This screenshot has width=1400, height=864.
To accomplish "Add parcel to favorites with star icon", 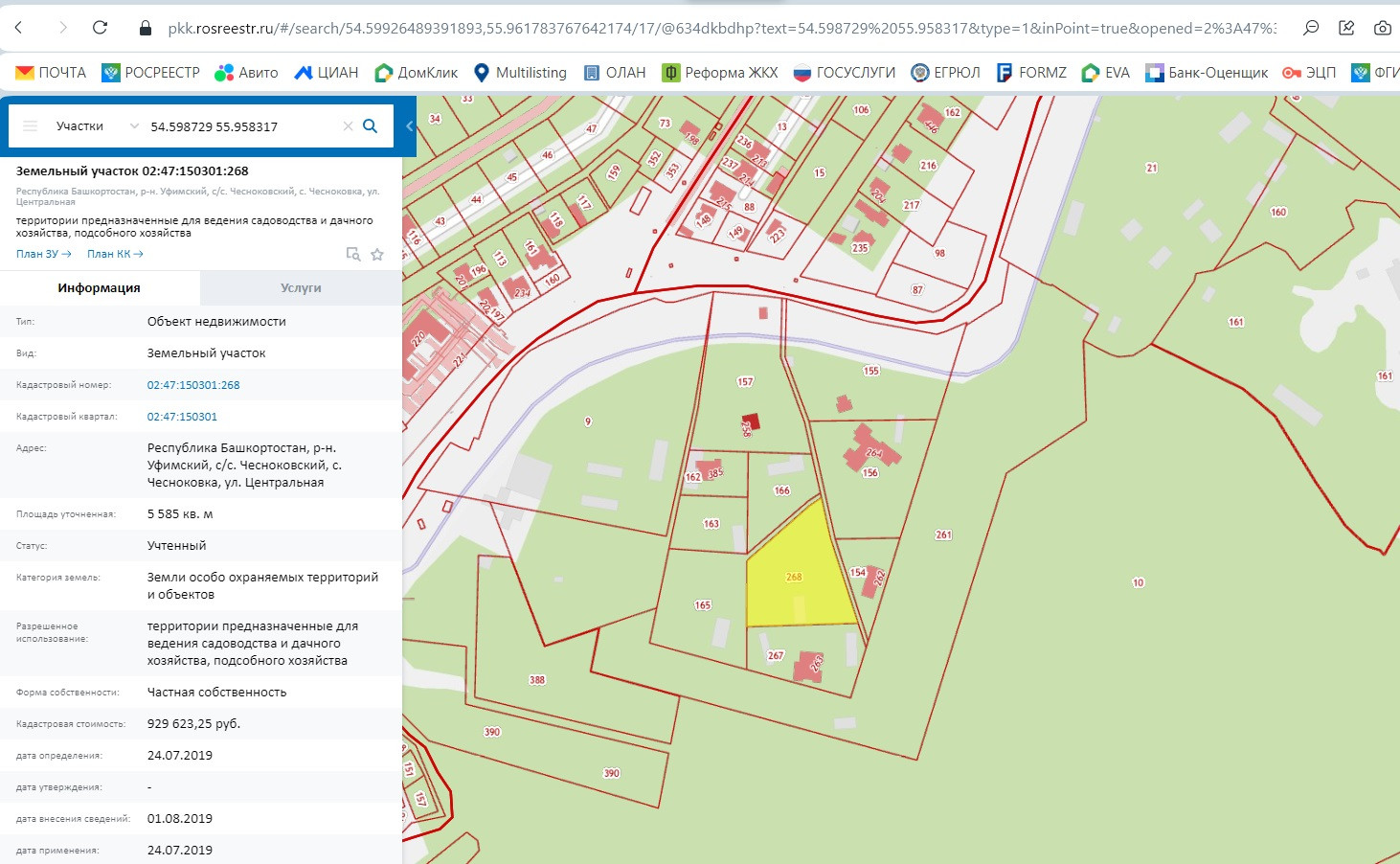I will point(377,254).
